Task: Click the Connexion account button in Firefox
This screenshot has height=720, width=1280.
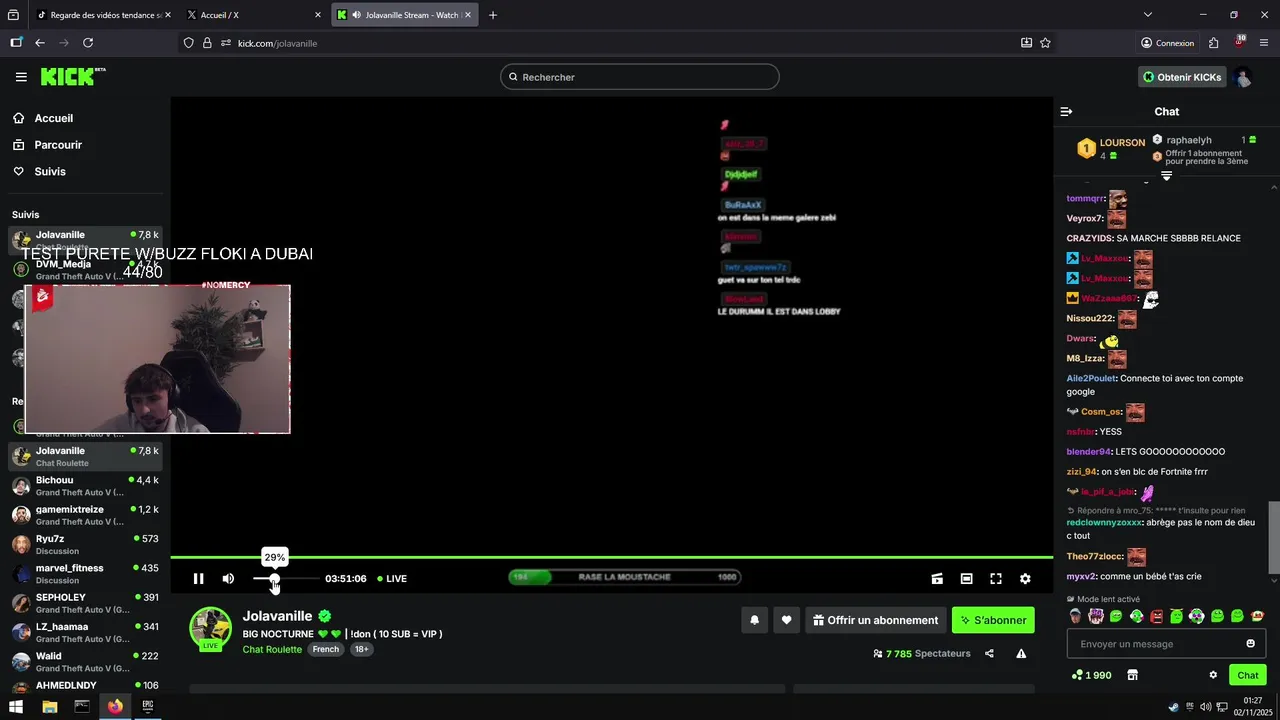Action: coord(1168,43)
